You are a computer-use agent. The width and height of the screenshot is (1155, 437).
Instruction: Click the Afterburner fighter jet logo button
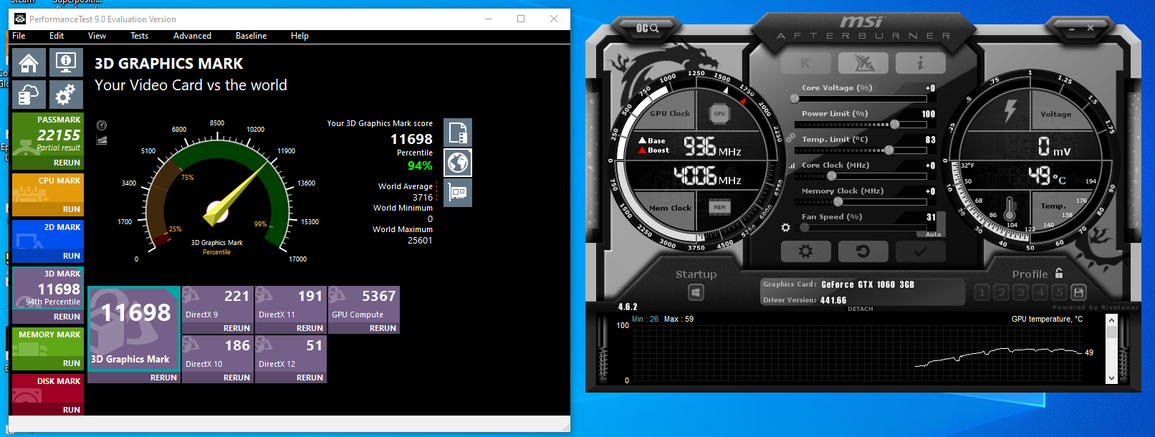pyautogui.click(x=863, y=63)
